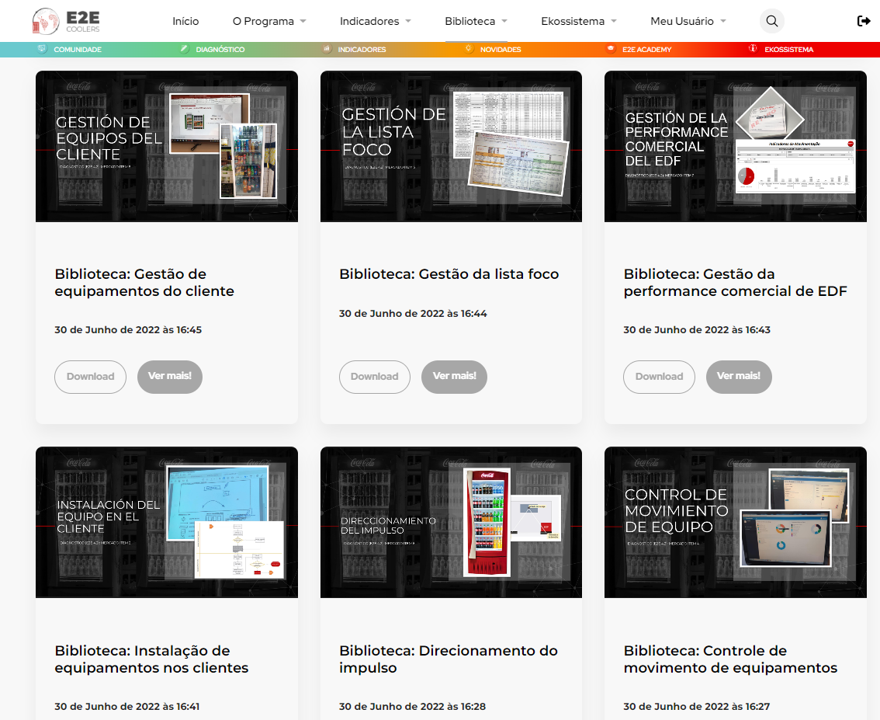880x720 pixels.
Task: Click Download on Gestão da lista foco card
Action: [x=374, y=377]
